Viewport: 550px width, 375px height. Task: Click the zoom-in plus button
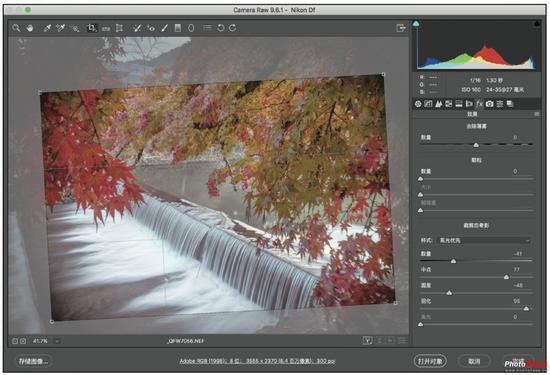tap(23, 341)
